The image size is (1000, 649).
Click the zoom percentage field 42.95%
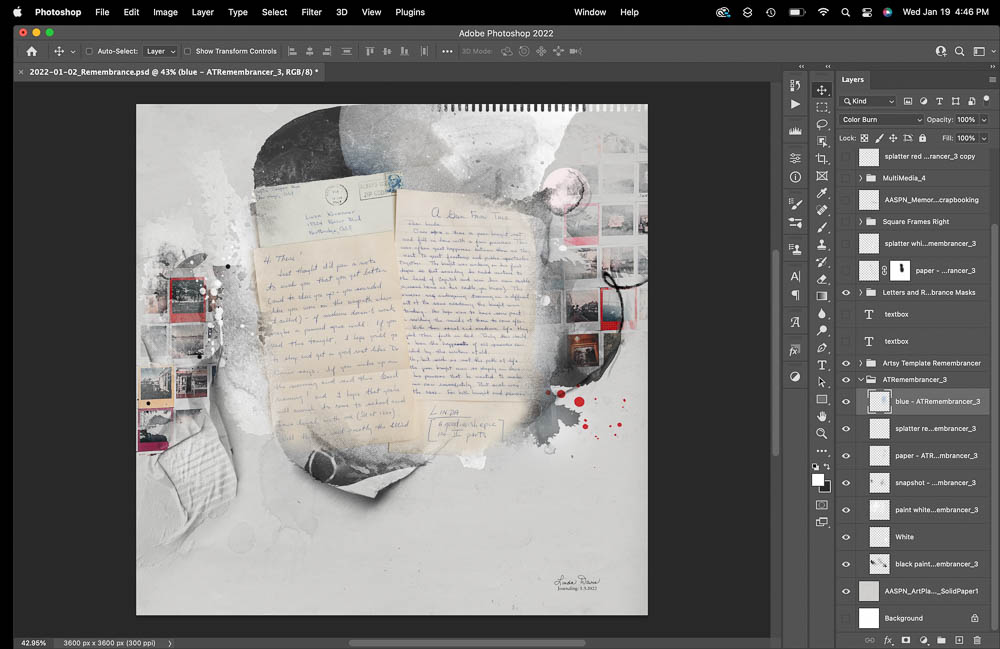[x=34, y=643]
